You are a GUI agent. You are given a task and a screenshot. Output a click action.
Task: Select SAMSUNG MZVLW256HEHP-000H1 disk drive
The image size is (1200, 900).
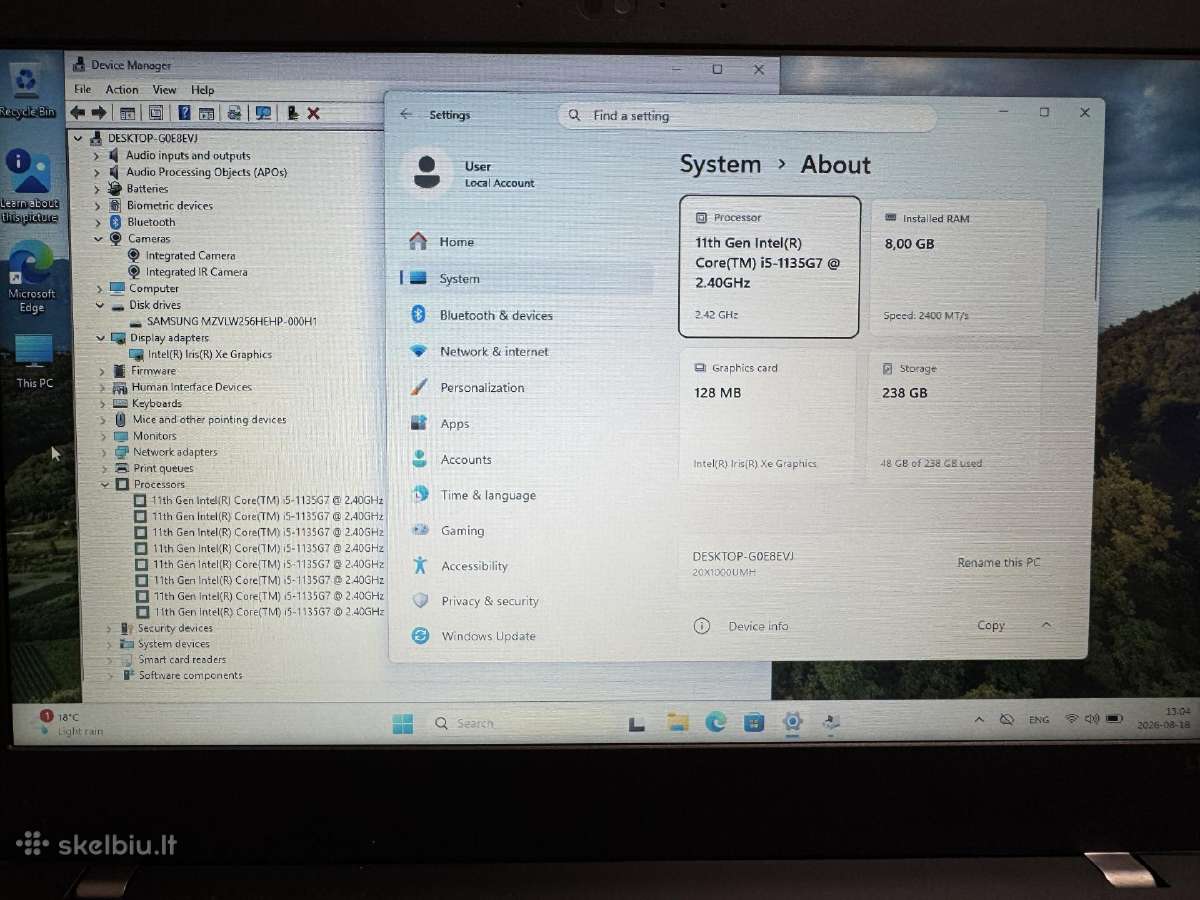(x=231, y=321)
